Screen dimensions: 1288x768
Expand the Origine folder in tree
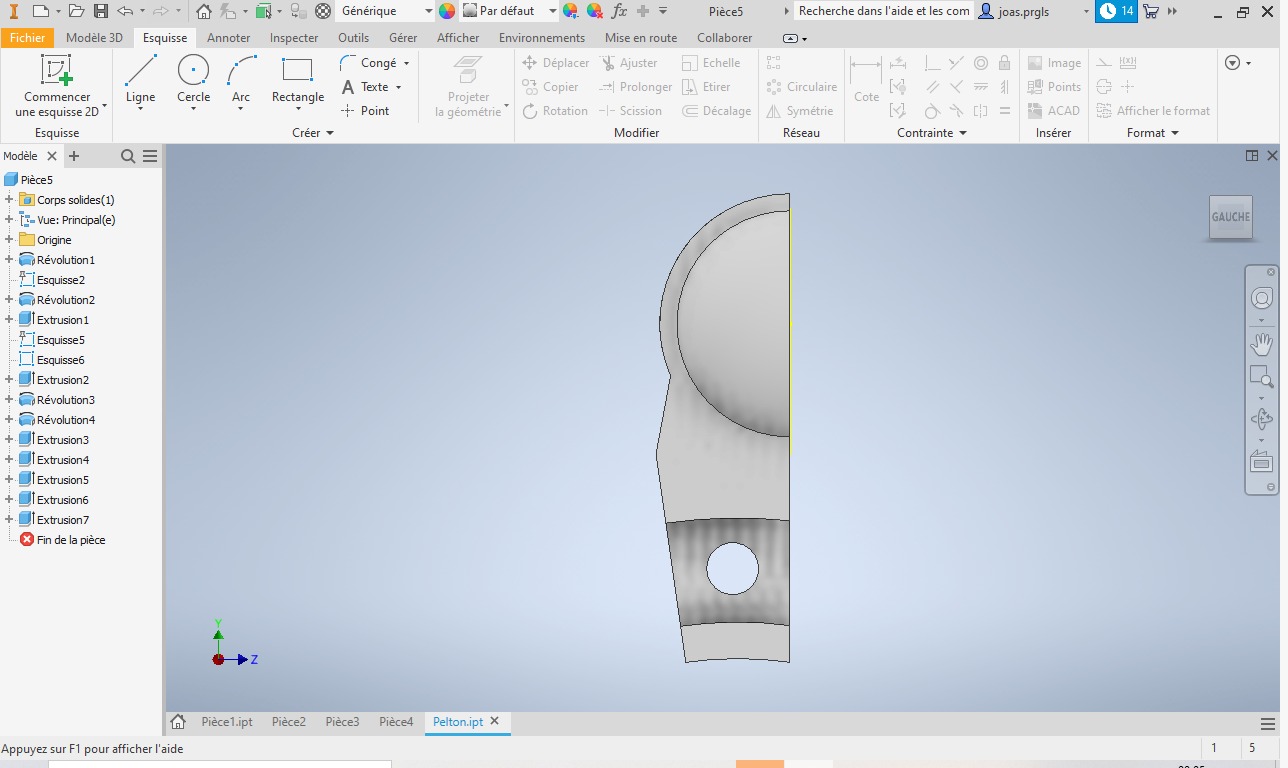pyautogui.click(x=9, y=240)
